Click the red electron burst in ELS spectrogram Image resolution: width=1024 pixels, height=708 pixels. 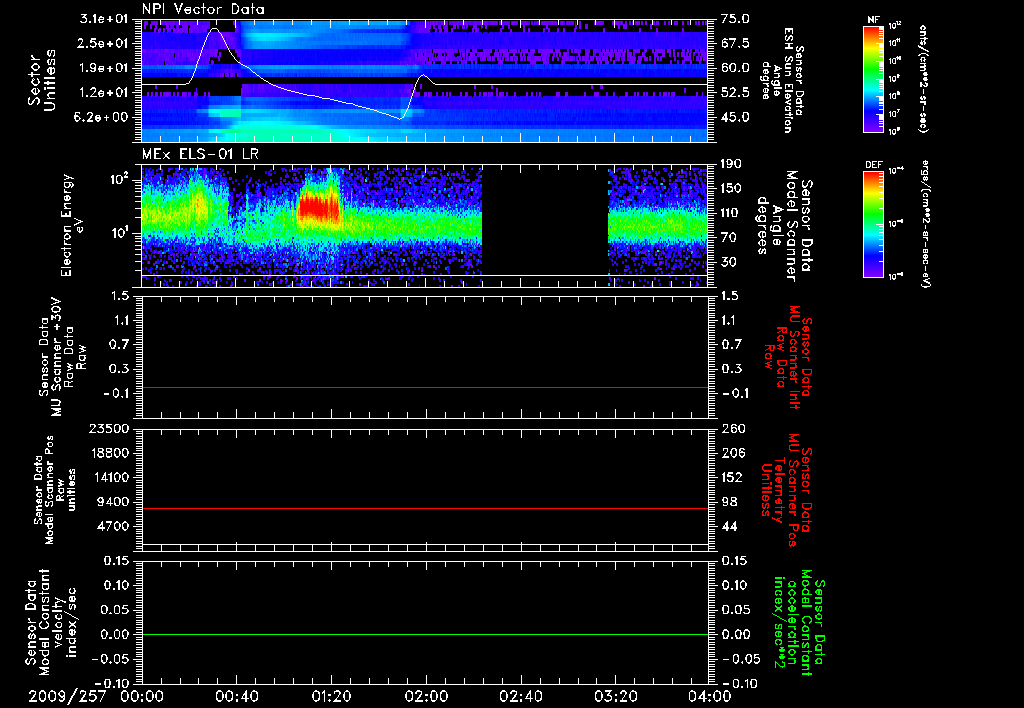pos(319,209)
